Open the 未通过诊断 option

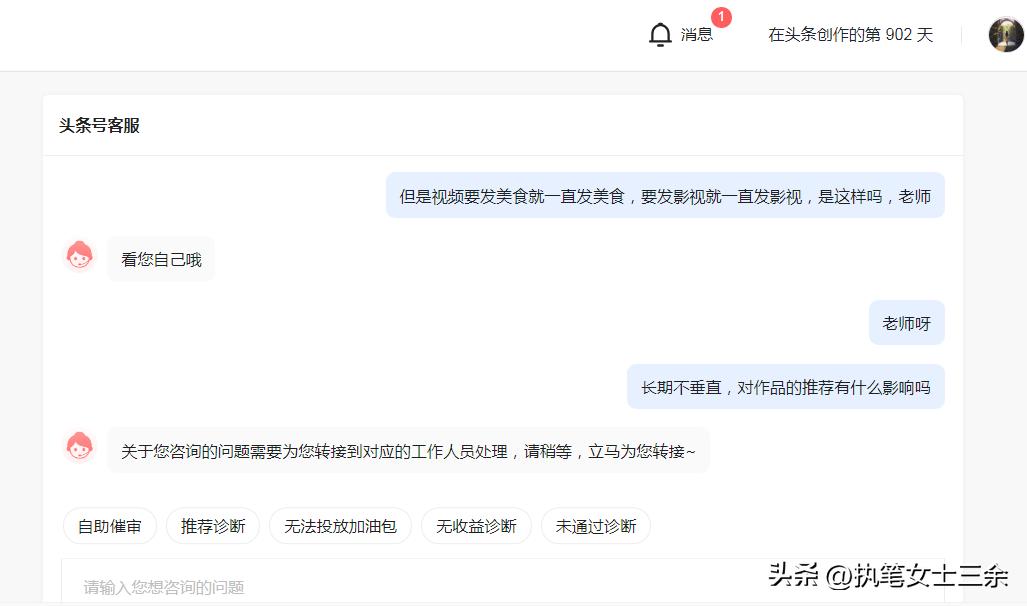click(596, 525)
